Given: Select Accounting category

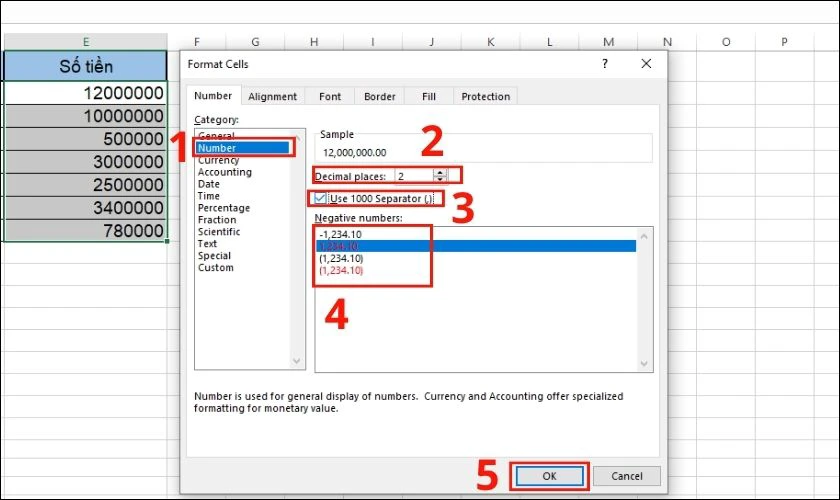Looking at the screenshot, I should 224,172.
